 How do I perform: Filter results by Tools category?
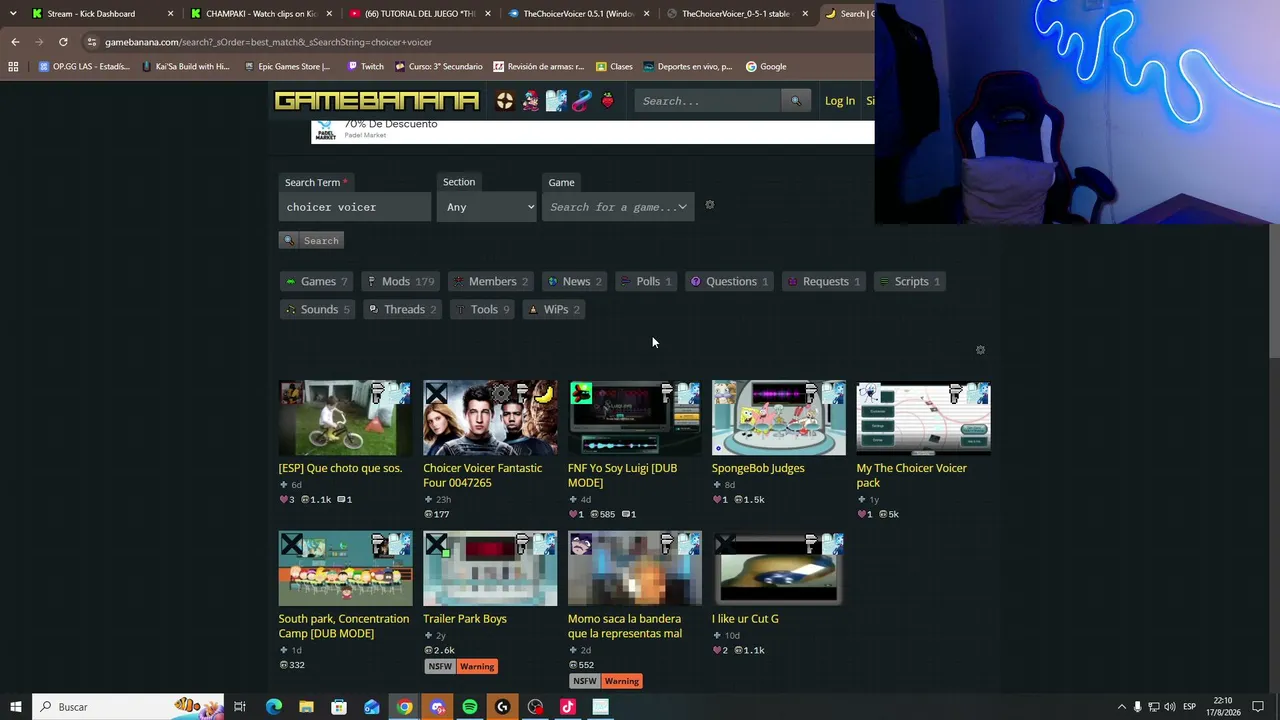(482, 310)
